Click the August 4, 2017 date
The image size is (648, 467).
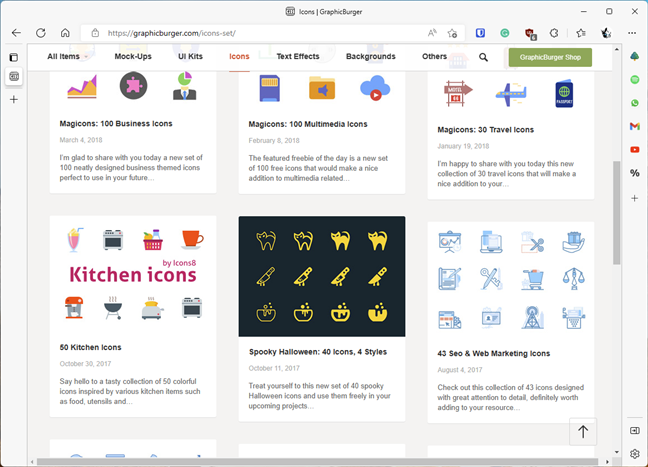click(460, 370)
